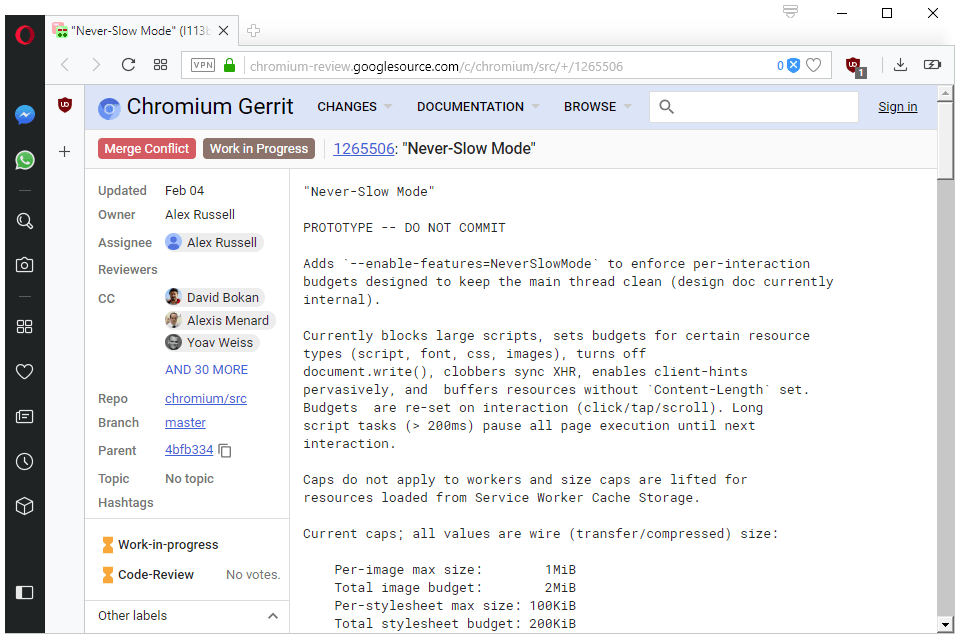
Task: Open the CHANGES dropdown menu
Action: tap(354, 107)
